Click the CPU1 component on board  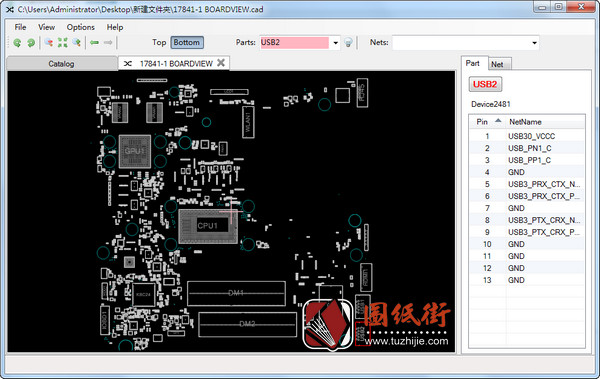click(x=208, y=226)
